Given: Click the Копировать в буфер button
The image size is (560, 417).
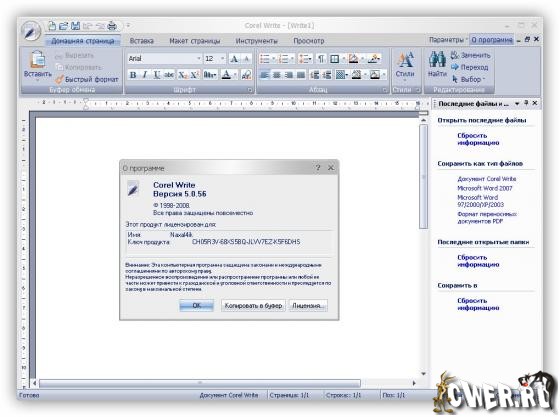Looking at the screenshot, I should point(253,306).
